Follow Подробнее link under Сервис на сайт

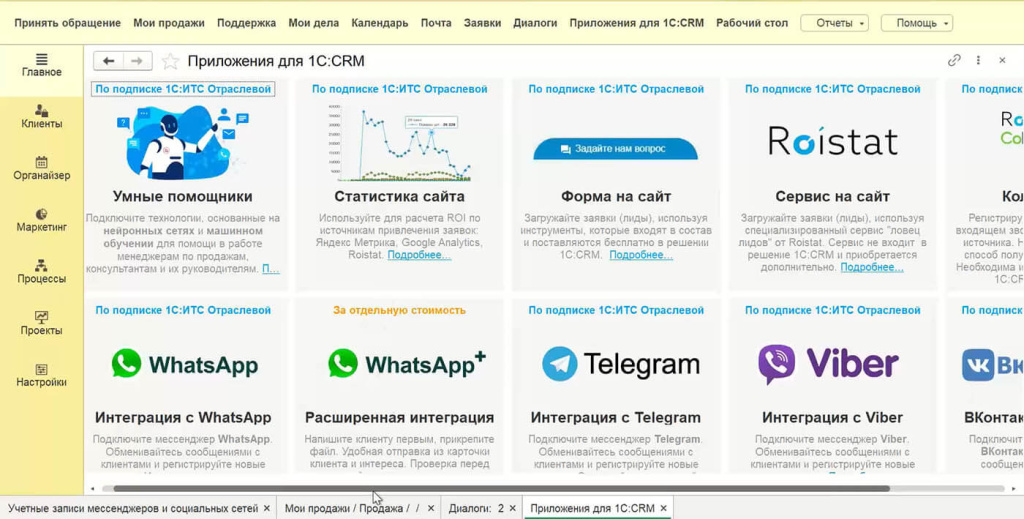pos(872,268)
